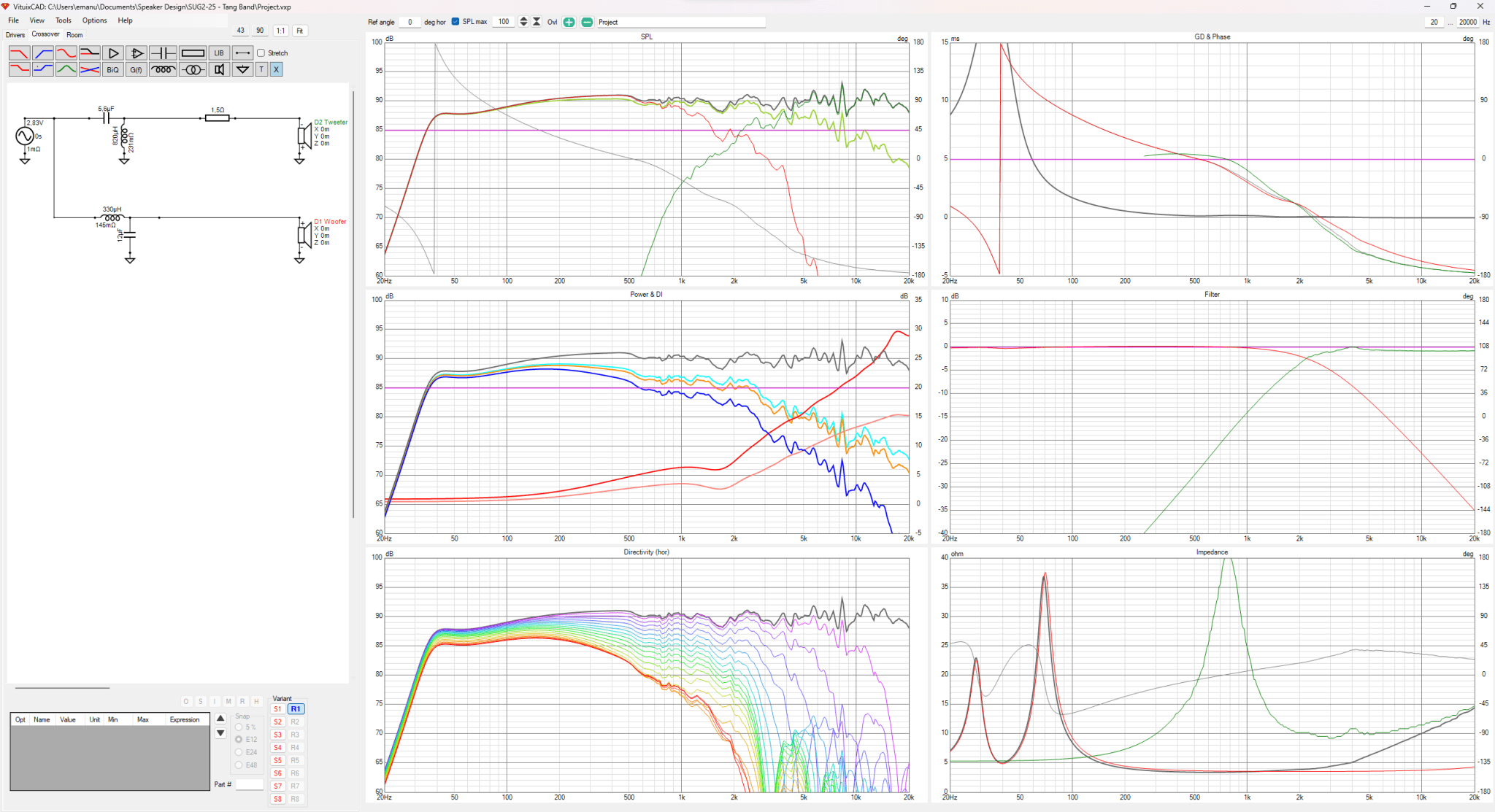Toggle the O optimizer flag button
This screenshot has height=812, width=1495.
[186, 702]
